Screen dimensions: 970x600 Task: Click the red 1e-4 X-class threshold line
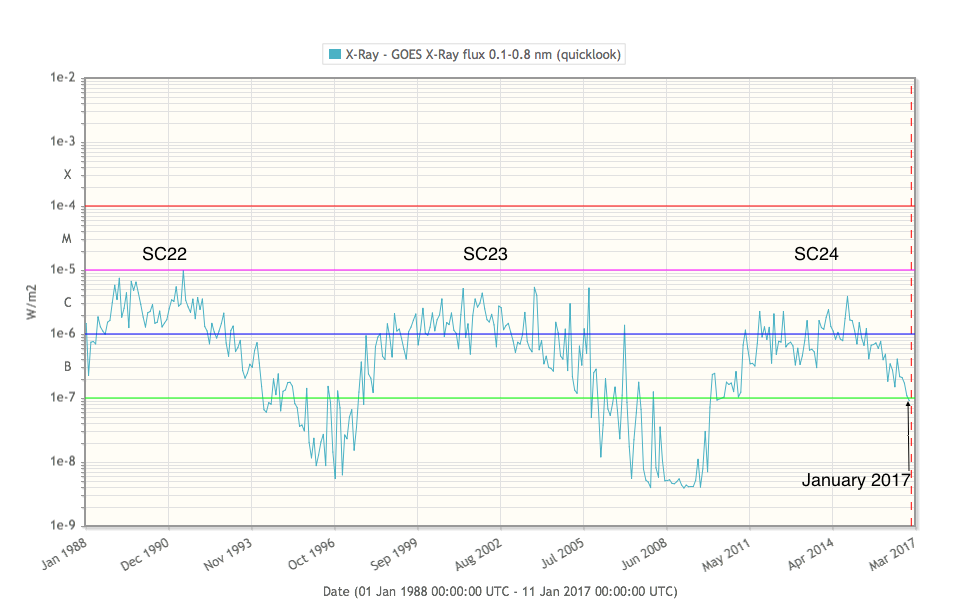pos(499,206)
